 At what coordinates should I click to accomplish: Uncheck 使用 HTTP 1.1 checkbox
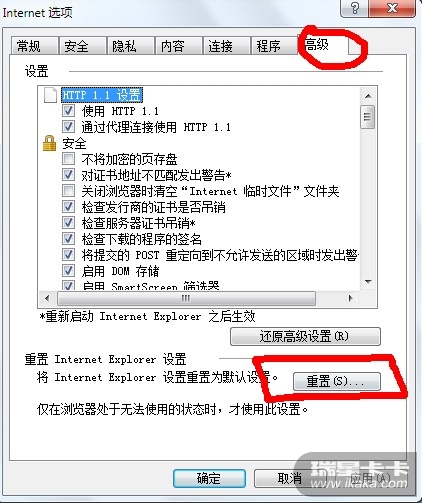click(x=68, y=111)
